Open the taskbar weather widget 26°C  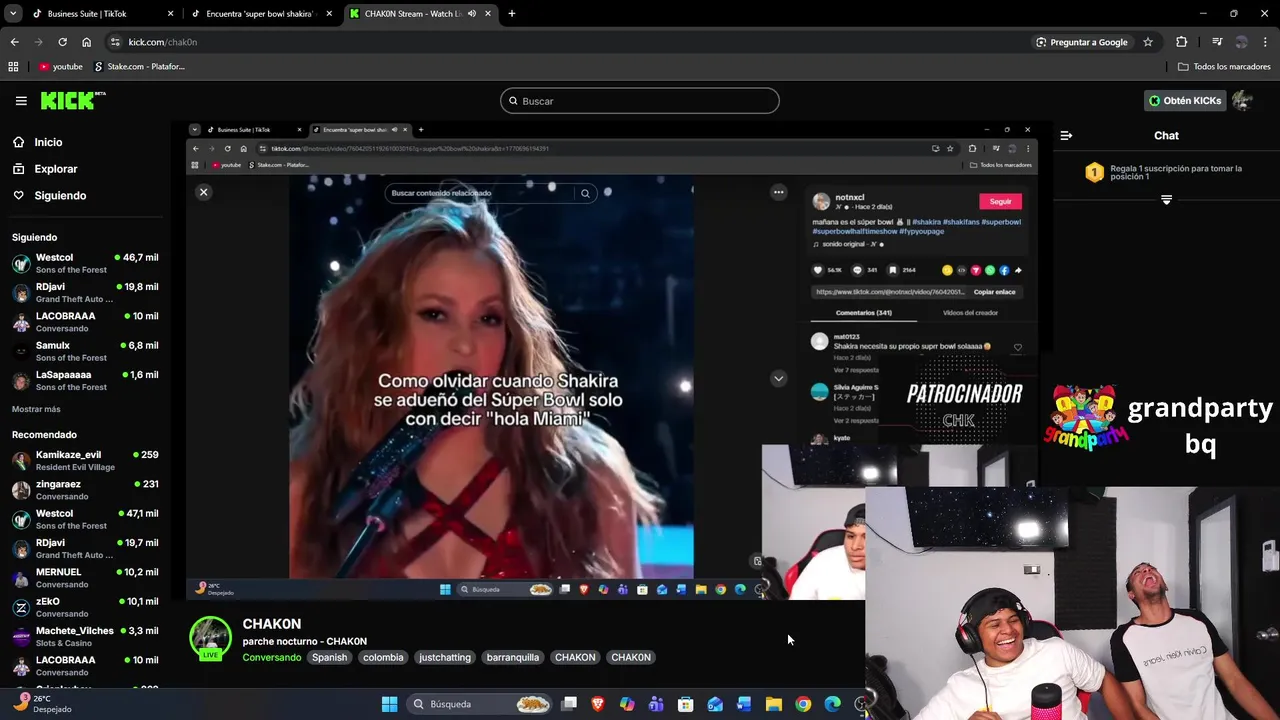click(x=42, y=704)
